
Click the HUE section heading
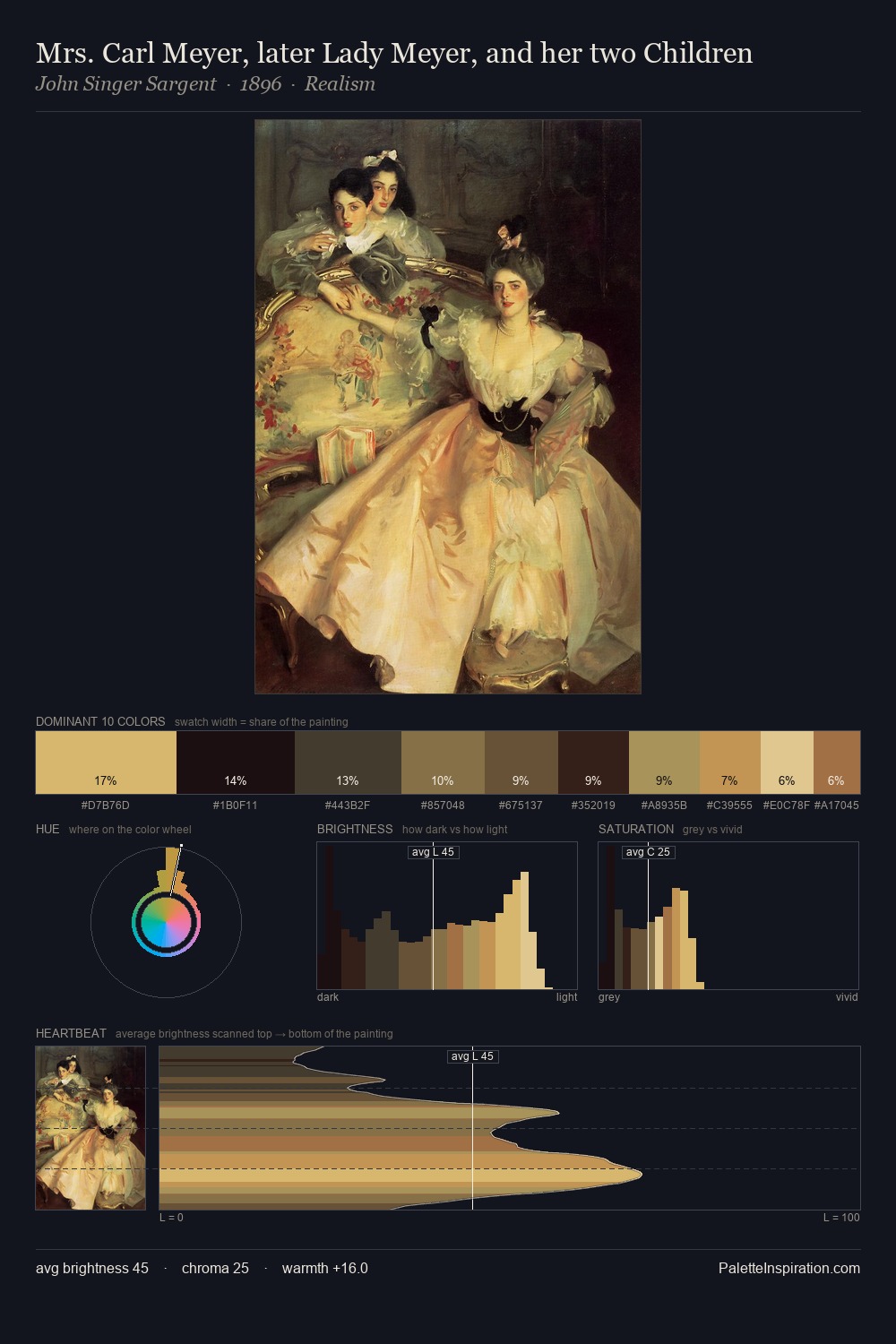coord(47,829)
